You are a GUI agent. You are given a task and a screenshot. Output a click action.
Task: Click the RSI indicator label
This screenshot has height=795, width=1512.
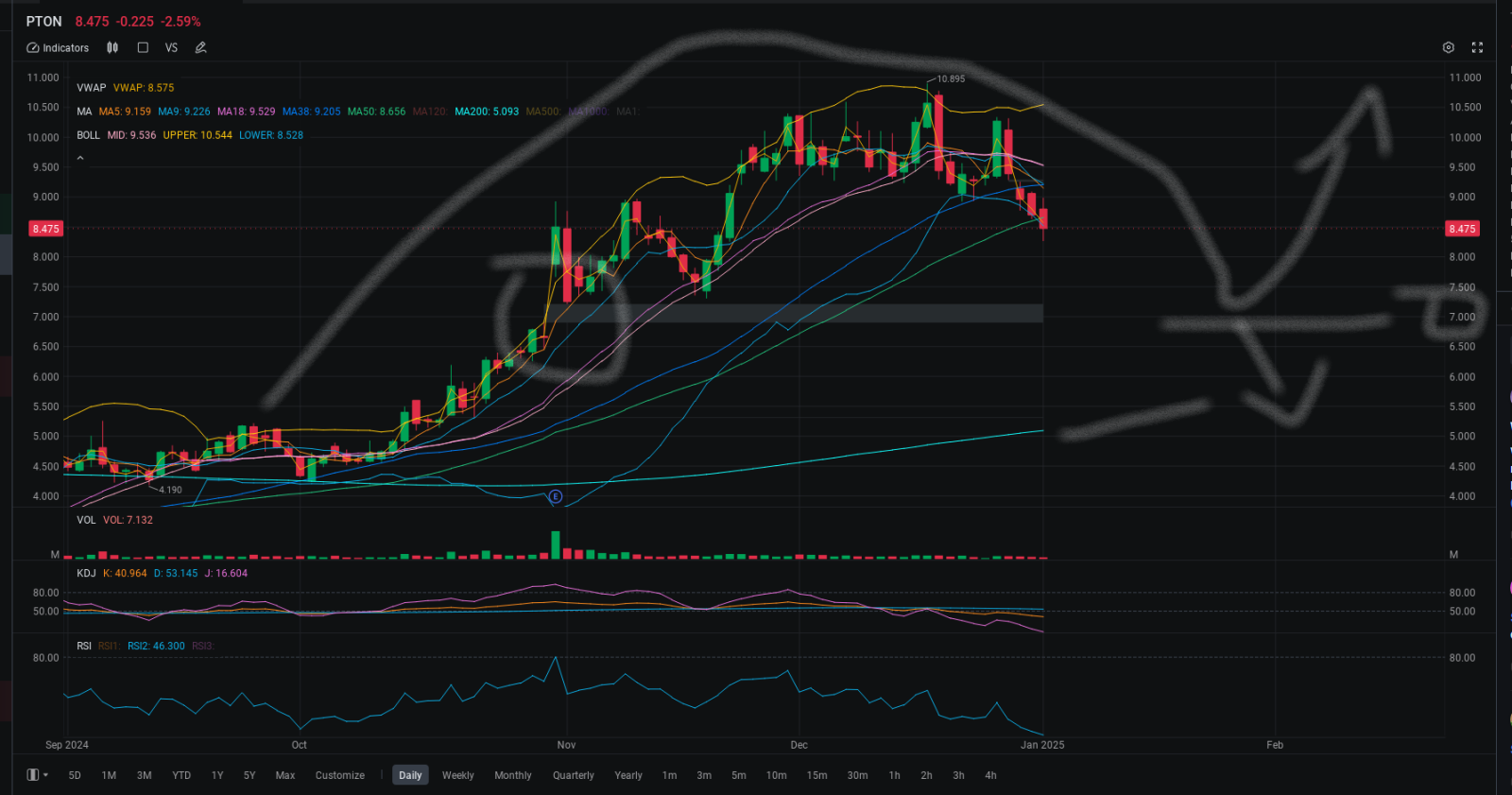pos(84,647)
